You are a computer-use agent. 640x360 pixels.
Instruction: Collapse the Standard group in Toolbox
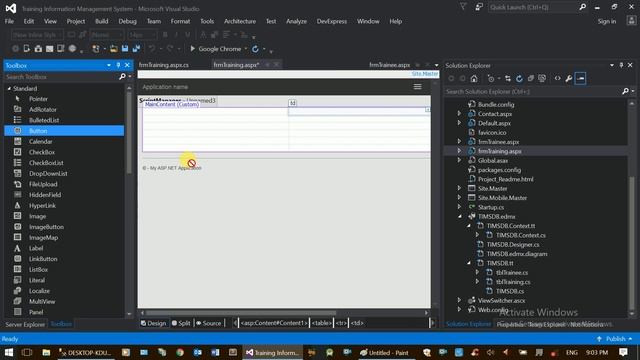click(x=9, y=88)
